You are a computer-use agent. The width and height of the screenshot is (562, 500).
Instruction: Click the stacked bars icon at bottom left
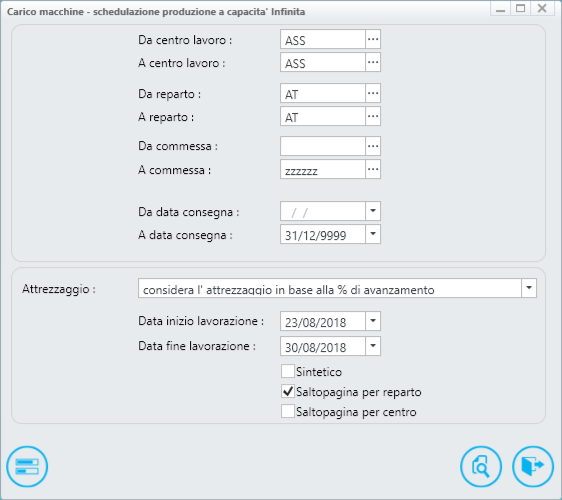27,467
